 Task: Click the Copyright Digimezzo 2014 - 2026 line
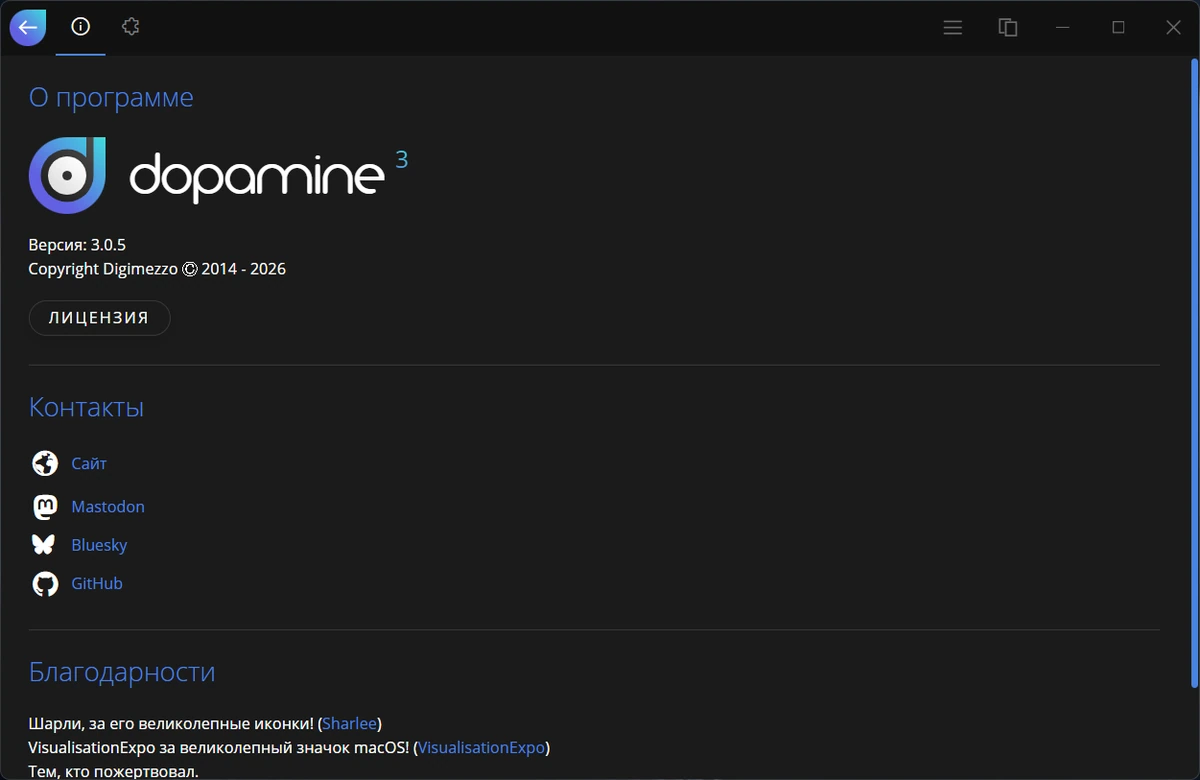(x=157, y=269)
